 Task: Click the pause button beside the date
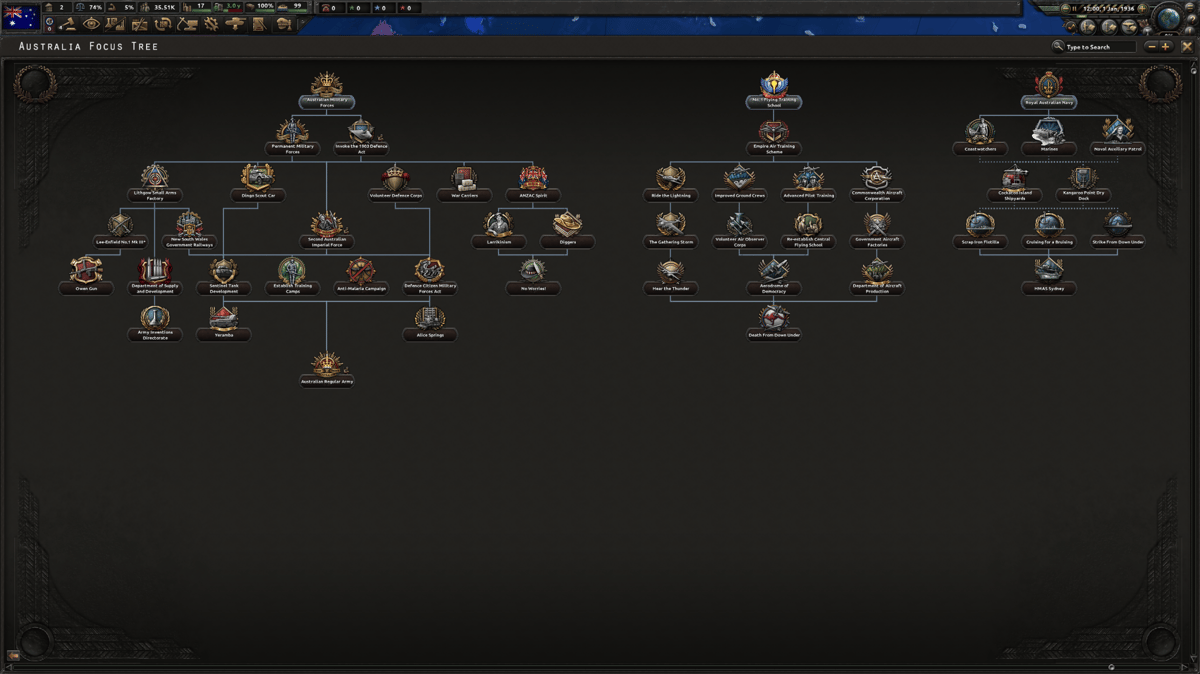[x=1074, y=8]
